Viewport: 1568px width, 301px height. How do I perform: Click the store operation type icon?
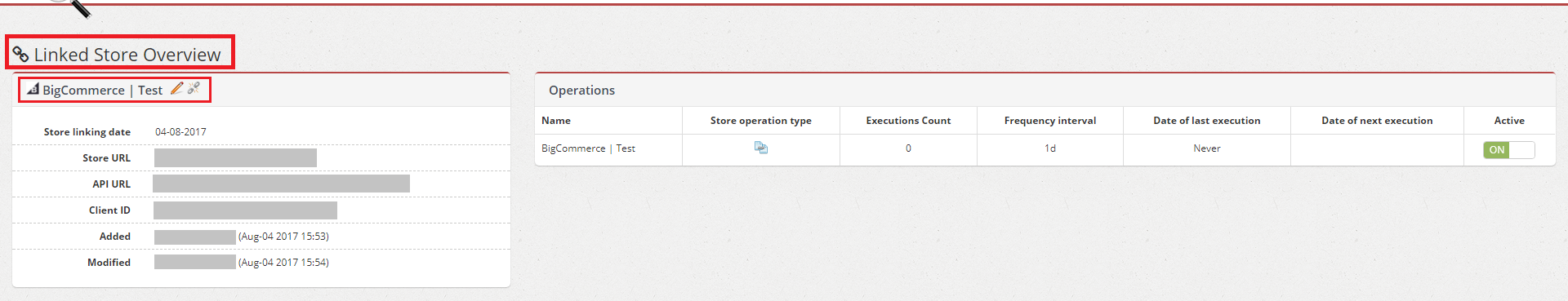(761, 148)
